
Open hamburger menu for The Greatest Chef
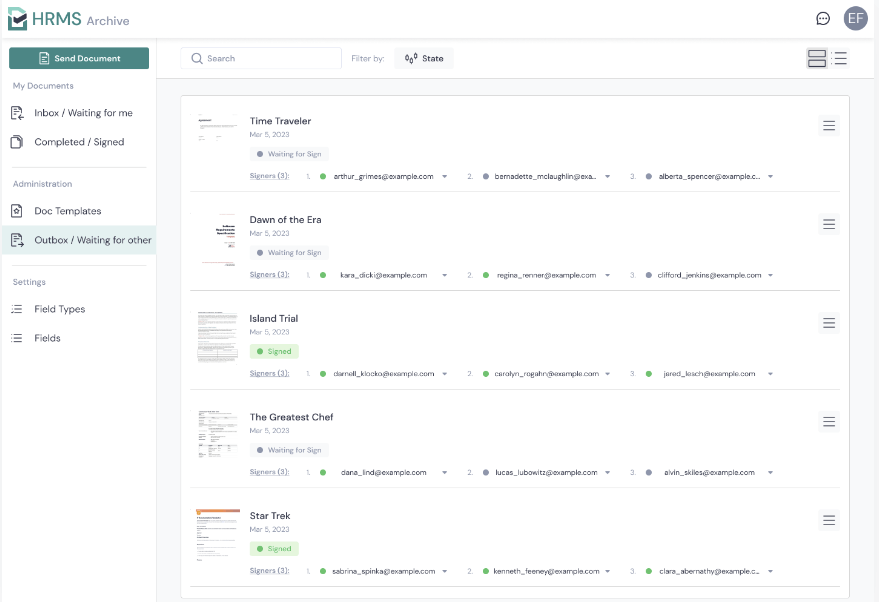click(829, 422)
